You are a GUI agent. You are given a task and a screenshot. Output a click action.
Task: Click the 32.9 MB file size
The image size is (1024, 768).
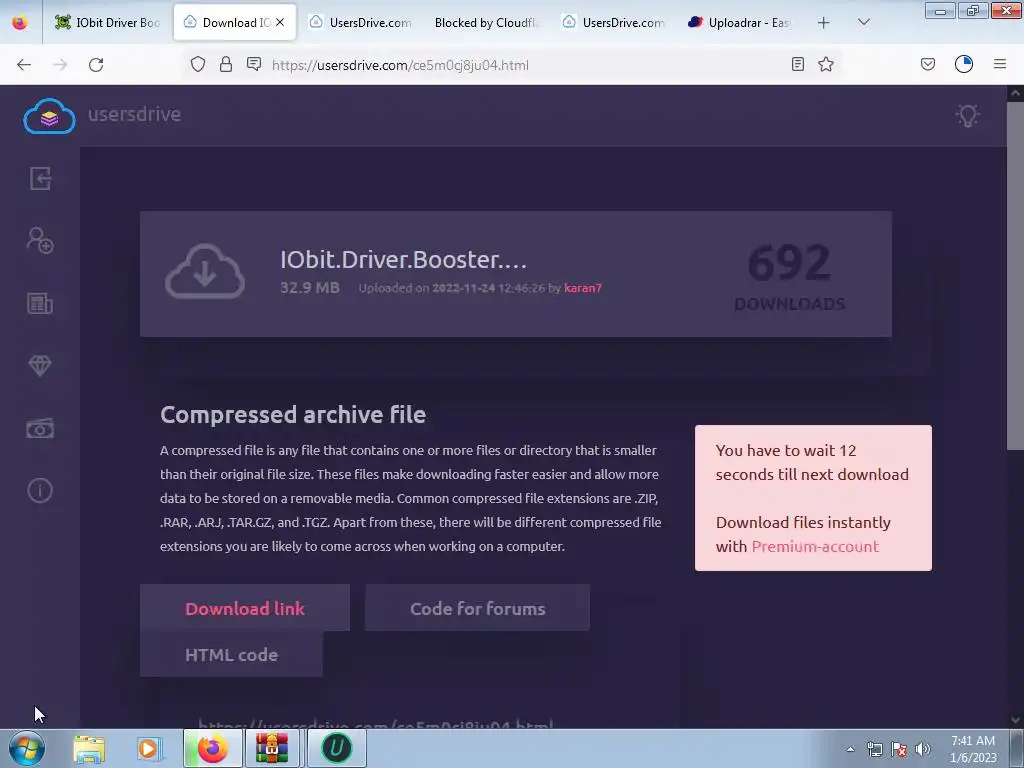coord(310,287)
